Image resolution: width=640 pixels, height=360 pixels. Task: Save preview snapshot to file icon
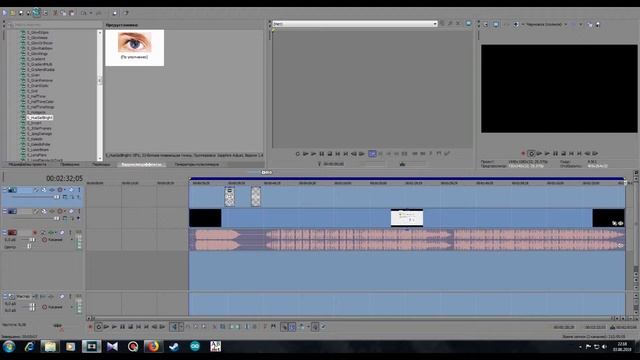tap(598, 24)
